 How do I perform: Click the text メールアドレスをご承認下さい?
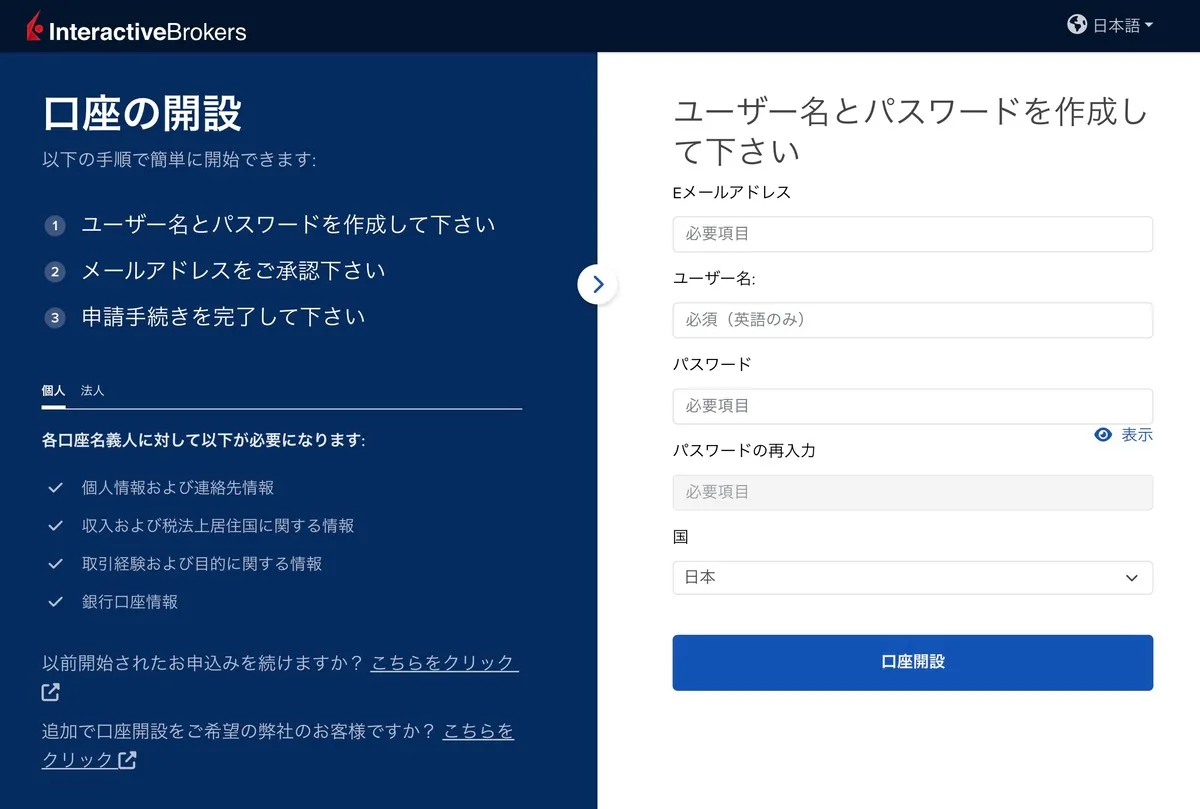click(233, 271)
